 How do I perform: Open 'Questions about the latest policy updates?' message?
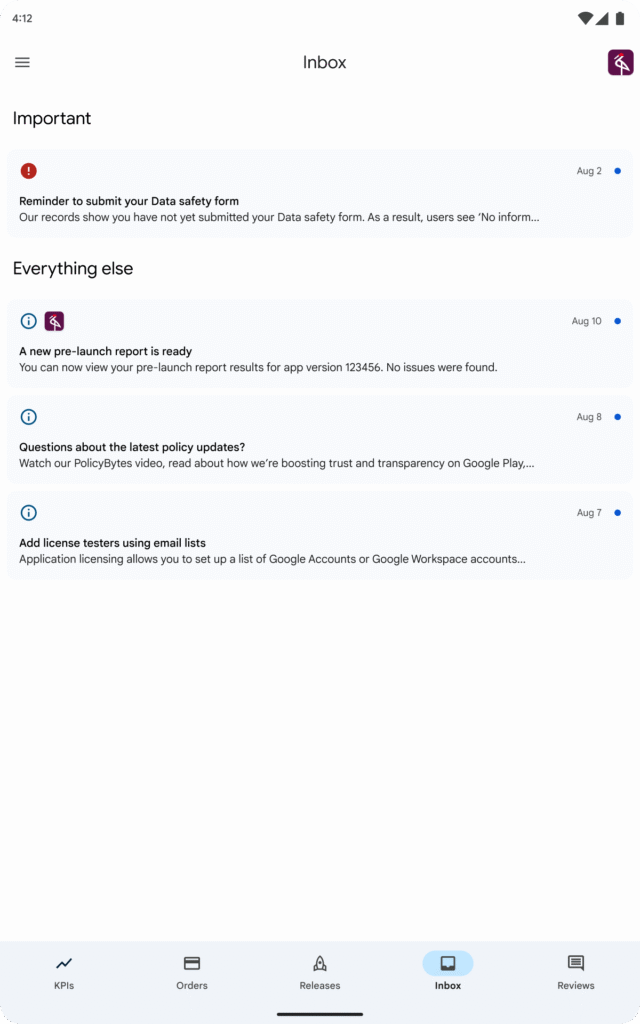click(320, 447)
